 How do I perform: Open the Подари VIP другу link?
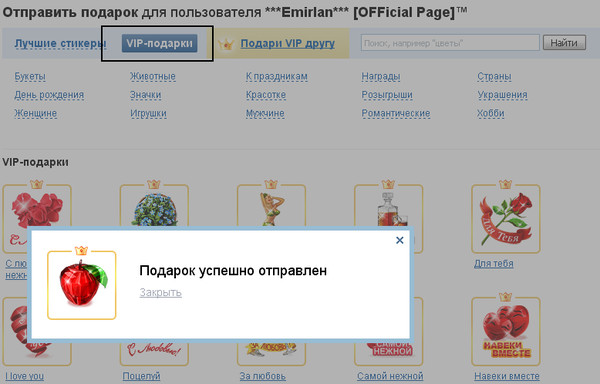[287, 44]
